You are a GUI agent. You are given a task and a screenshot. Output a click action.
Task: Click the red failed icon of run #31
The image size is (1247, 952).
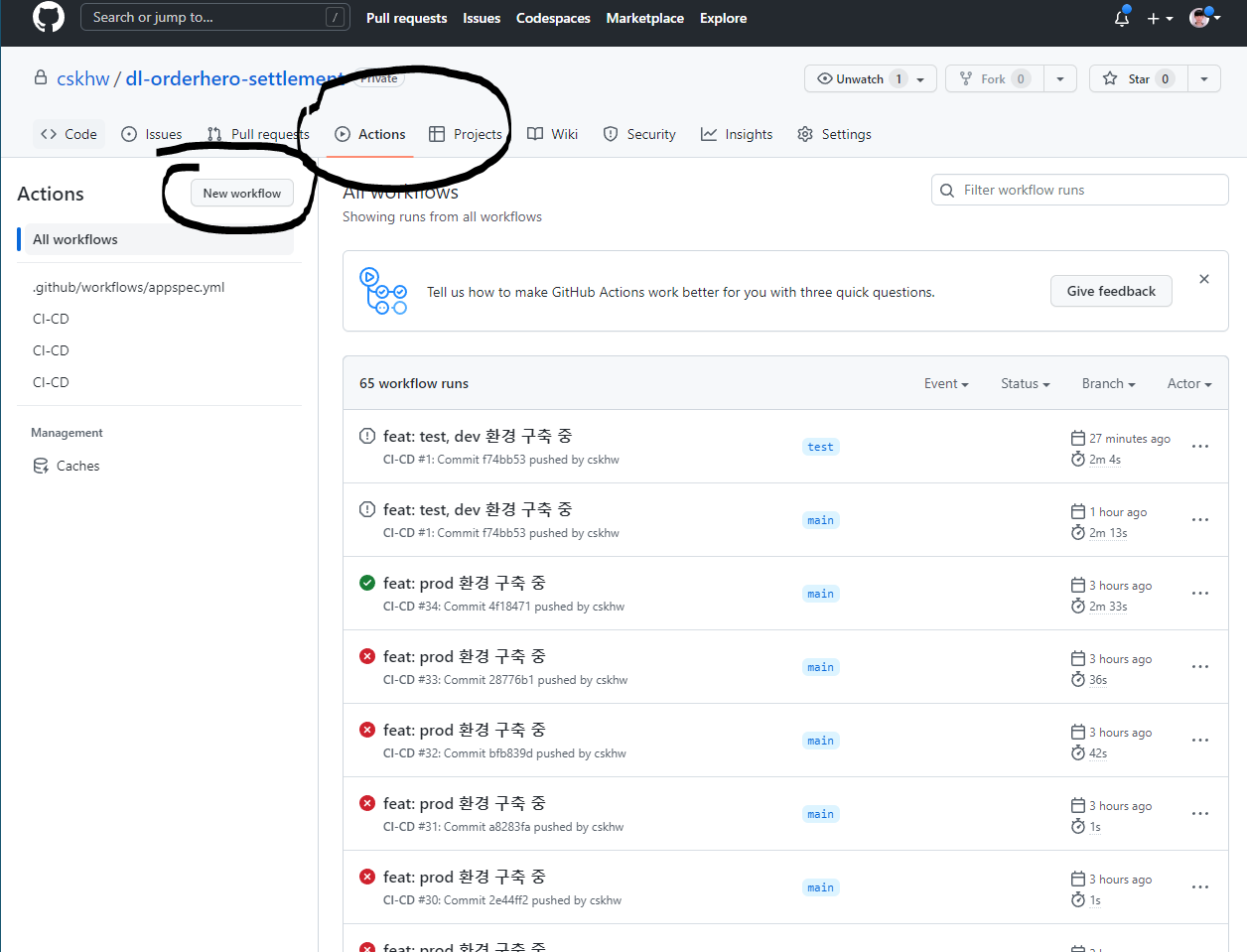[367, 803]
